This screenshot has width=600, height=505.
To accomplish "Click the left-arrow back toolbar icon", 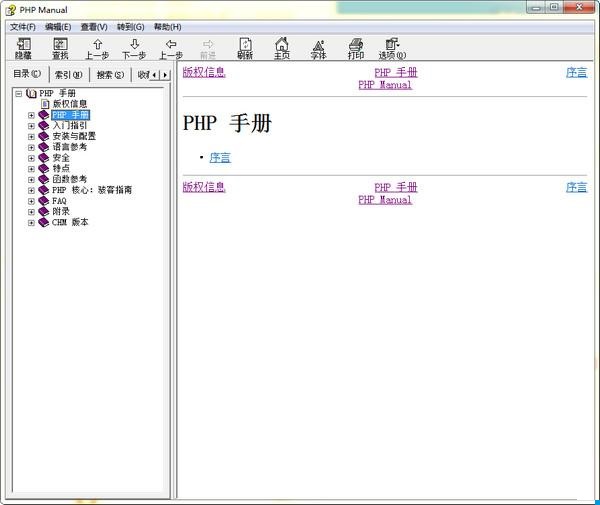I will click(171, 49).
